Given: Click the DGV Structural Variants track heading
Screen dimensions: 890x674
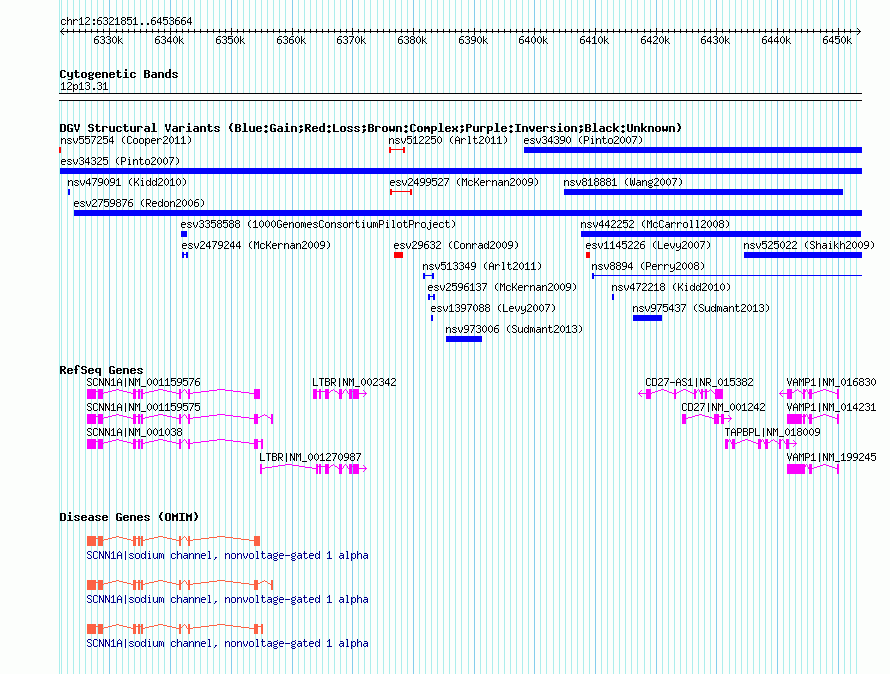Looking at the screenshot, I should tap(370, 128).
